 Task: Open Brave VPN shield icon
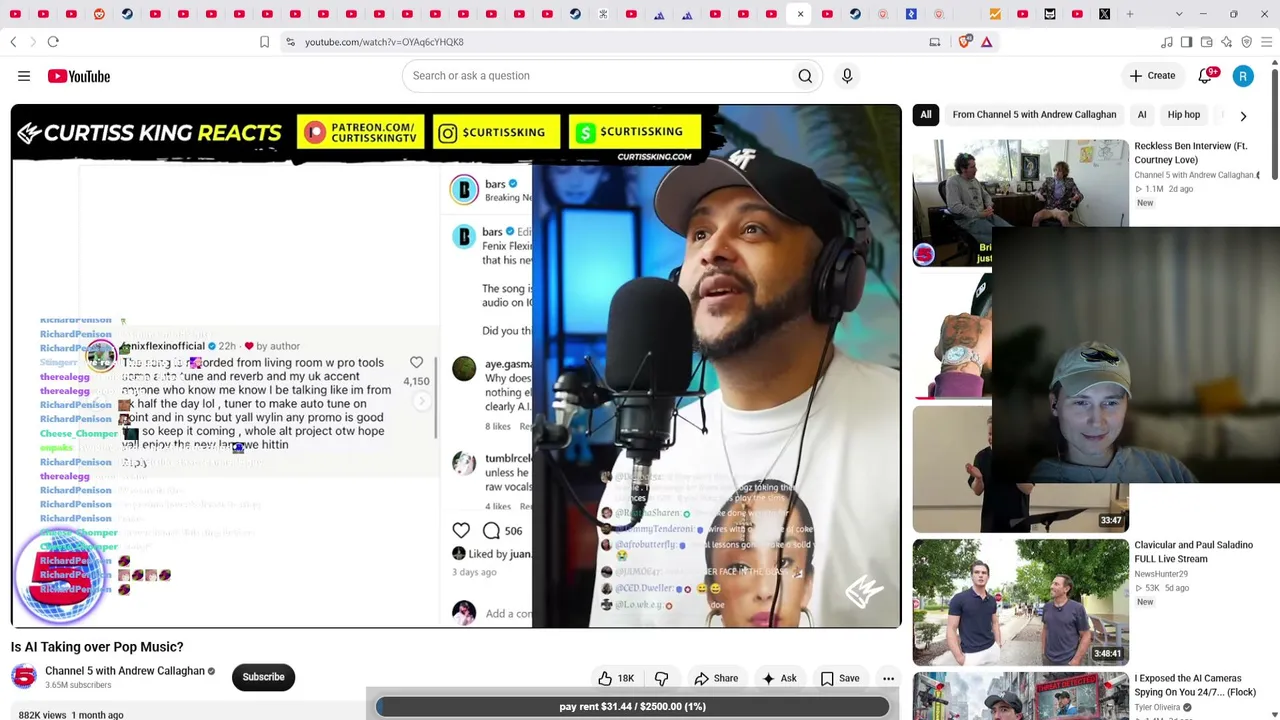click(x=1246, y=42)
